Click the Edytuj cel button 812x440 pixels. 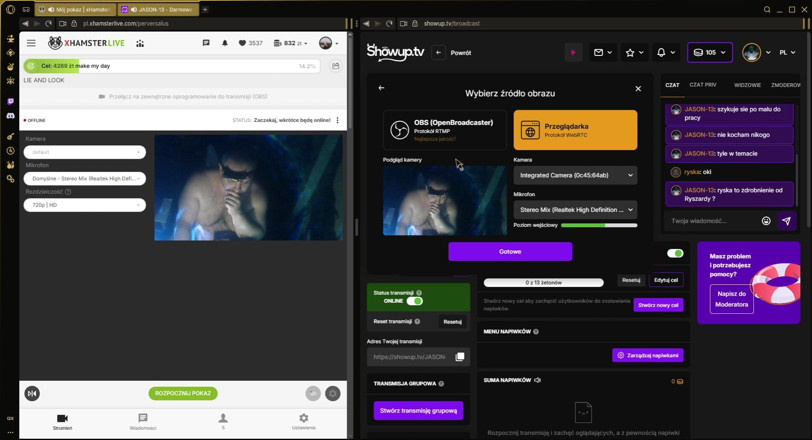click(x=666, y=280)
